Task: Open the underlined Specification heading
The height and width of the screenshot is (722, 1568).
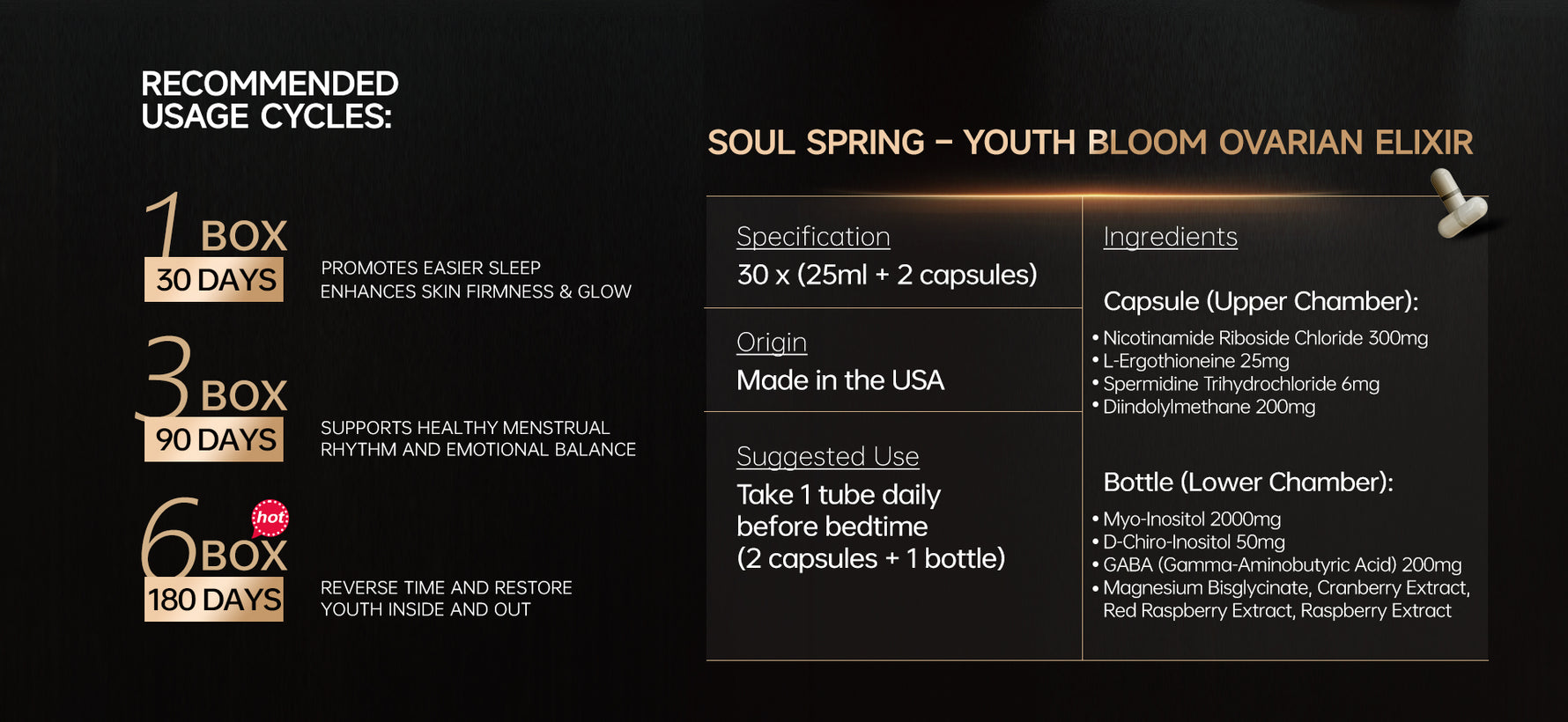Action: tap(813, 237)
